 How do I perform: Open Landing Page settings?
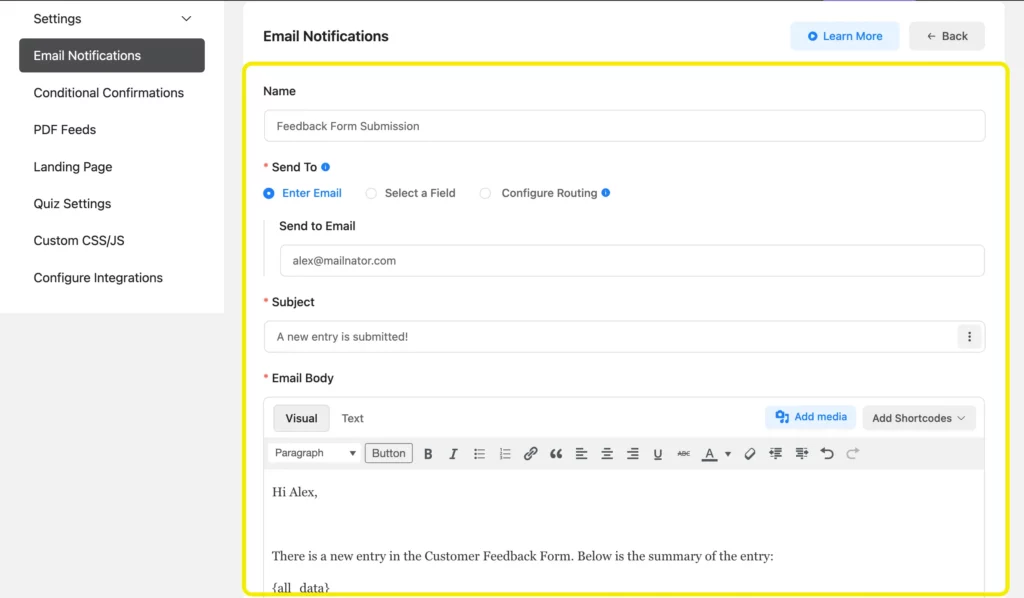pos(72,166)
